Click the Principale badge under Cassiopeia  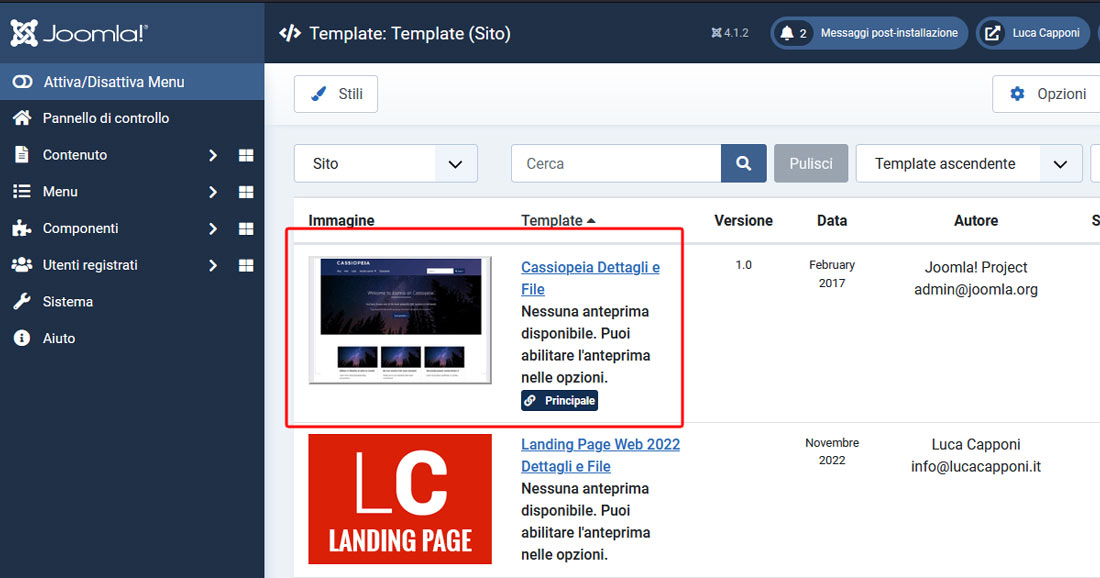559,401
